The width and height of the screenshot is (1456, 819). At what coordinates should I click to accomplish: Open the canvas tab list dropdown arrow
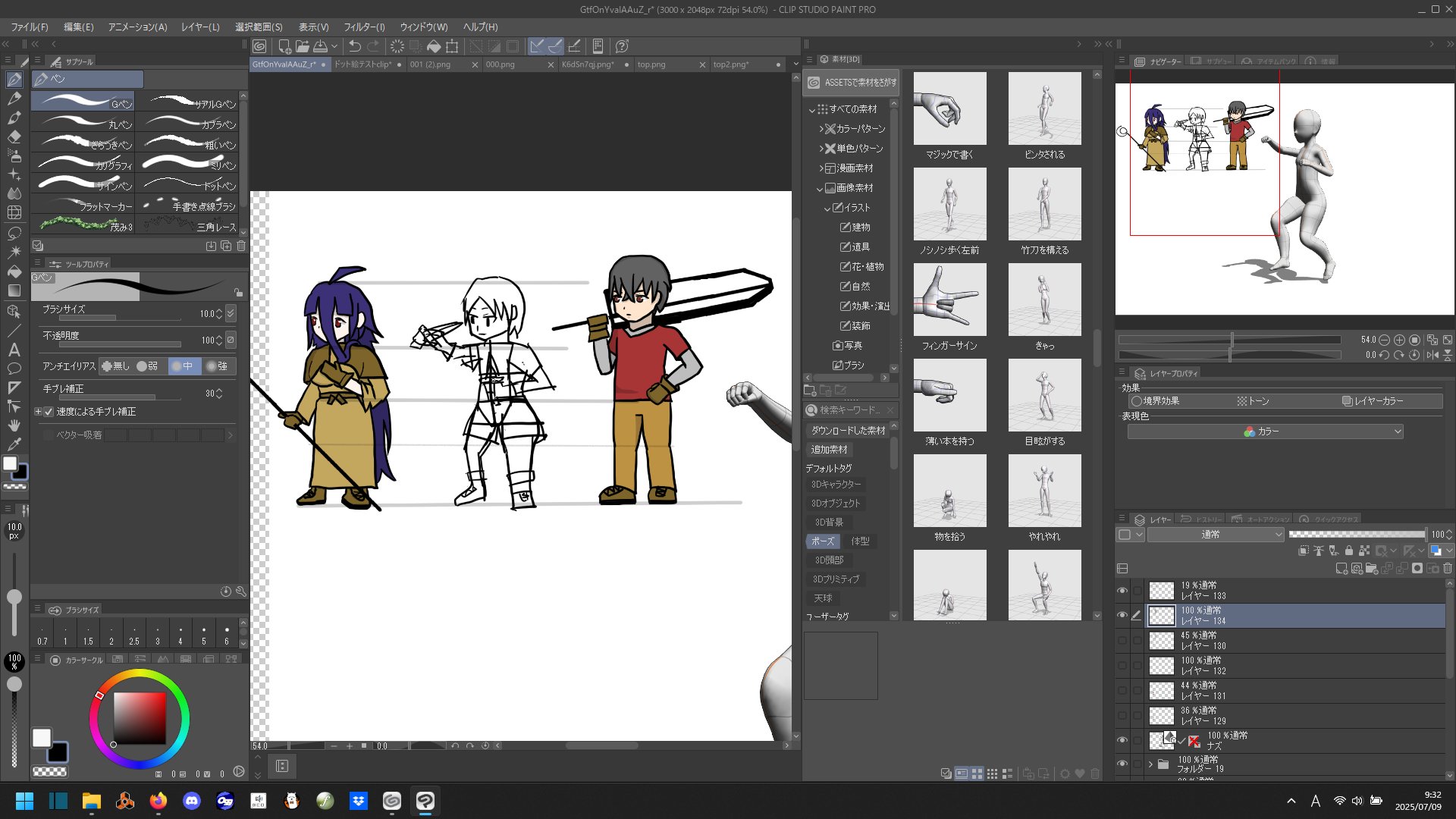coord(795,64)
